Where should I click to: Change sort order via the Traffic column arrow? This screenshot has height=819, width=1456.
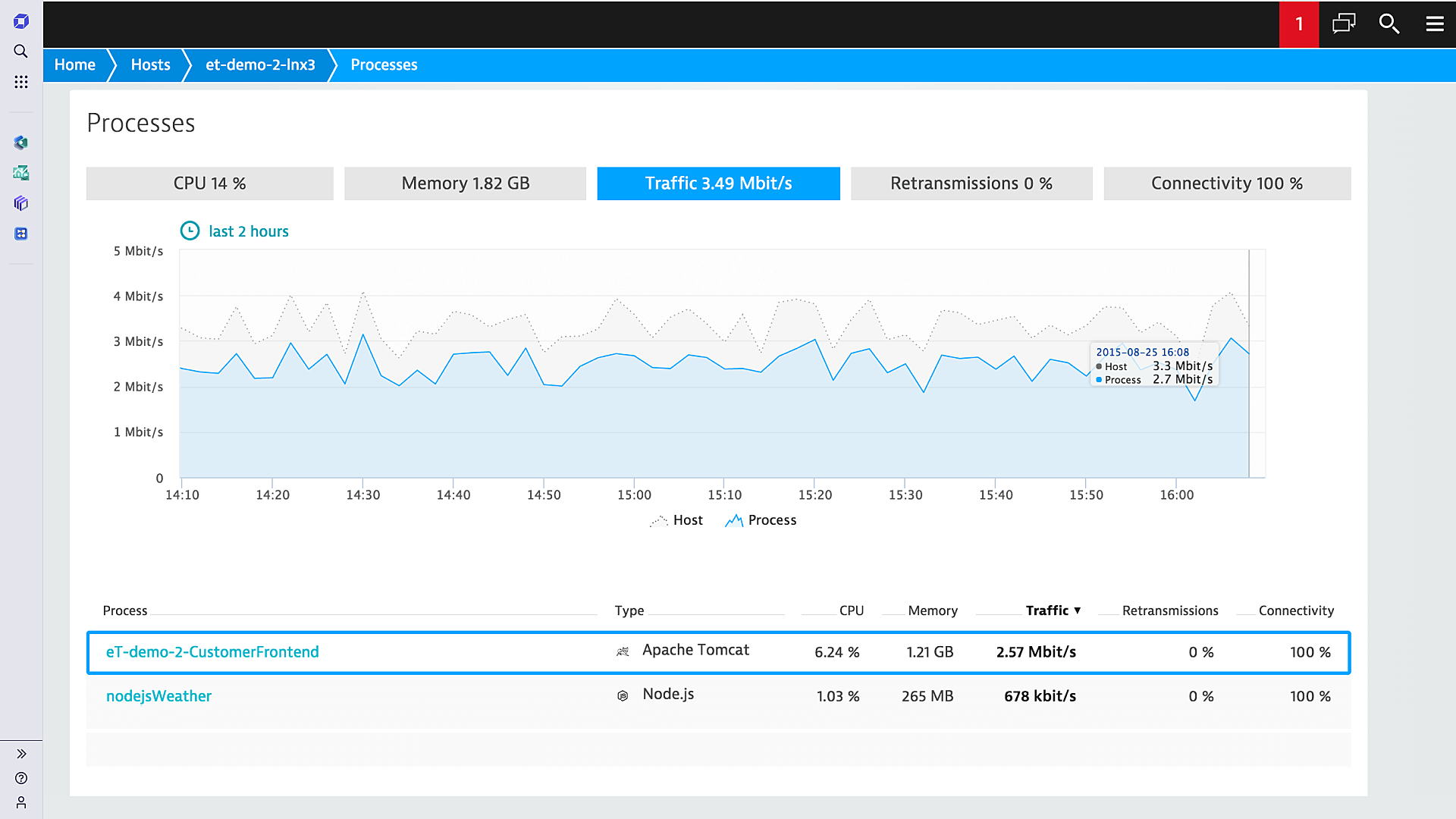1078,610
